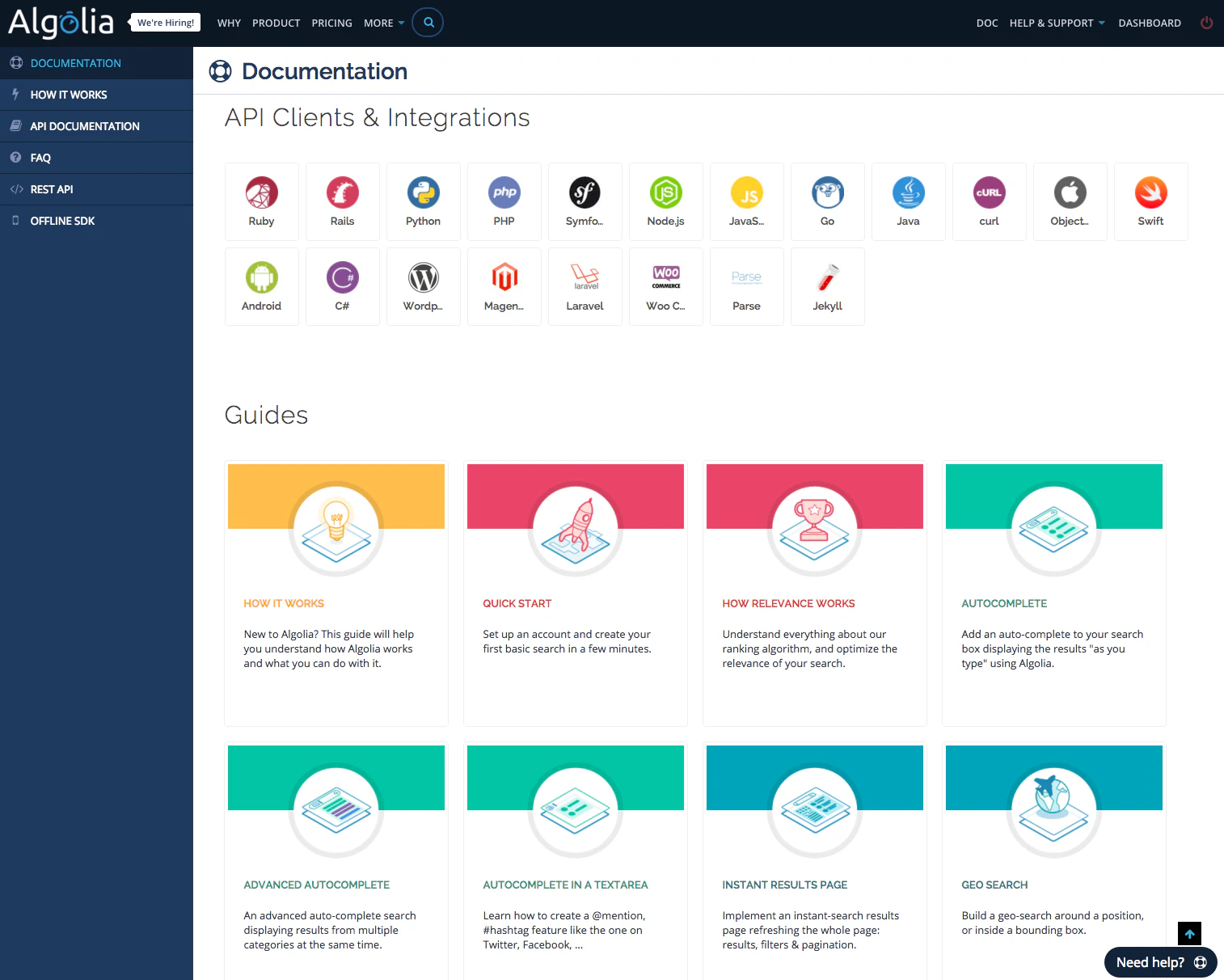Expand the MORE dropdown menu
The width and height of the screenshot is (1224, 980).
pos(384,23)
